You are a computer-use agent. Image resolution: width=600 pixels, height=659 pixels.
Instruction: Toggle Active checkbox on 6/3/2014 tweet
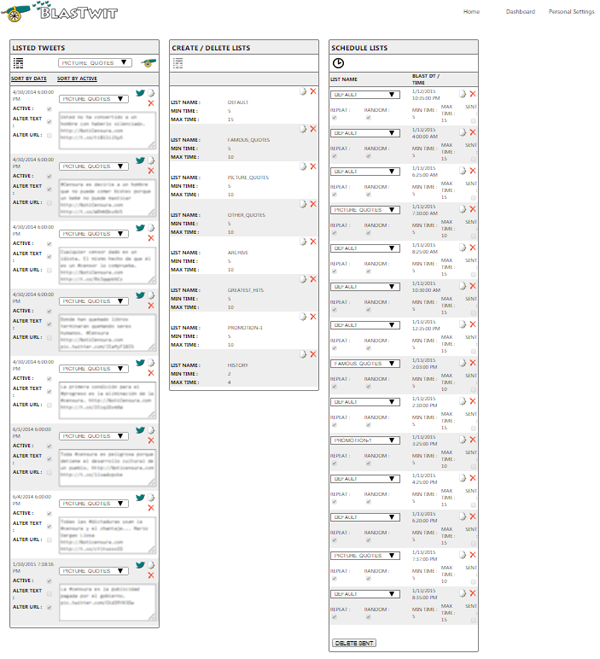[49, 446]
